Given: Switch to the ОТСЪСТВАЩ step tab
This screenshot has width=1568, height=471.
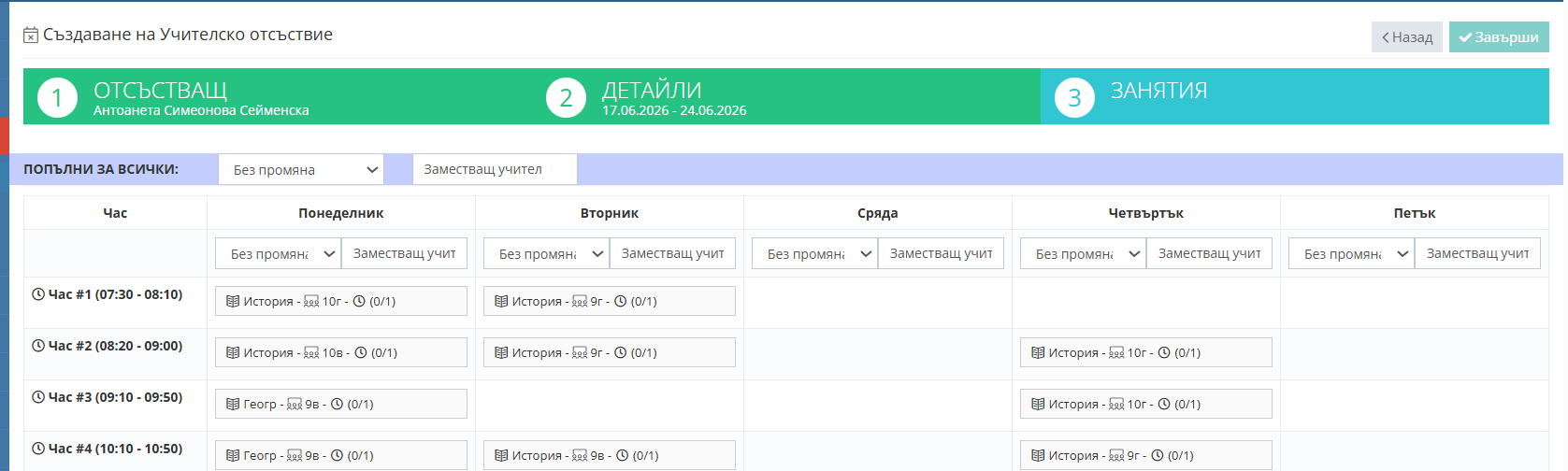Looking at the screenshot, I should click(x=278, y=96).
